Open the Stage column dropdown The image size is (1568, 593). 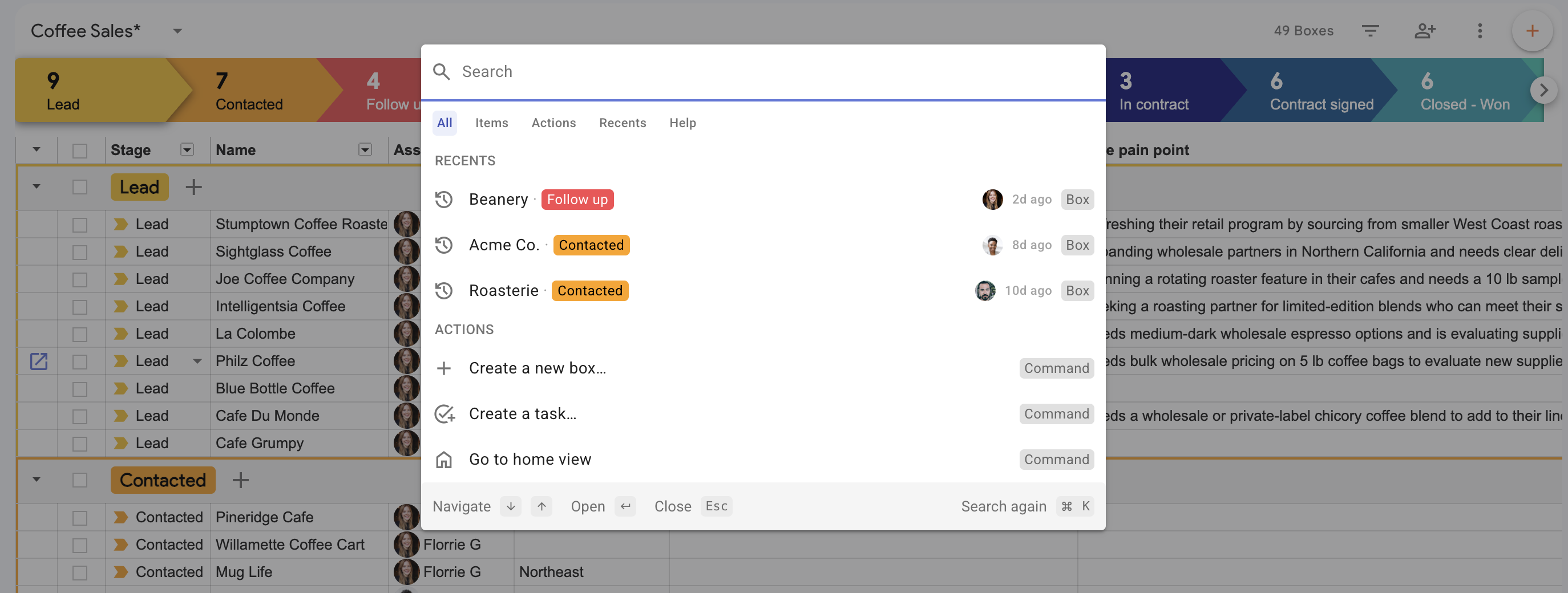pyautogui.click(x=187, y=149)
